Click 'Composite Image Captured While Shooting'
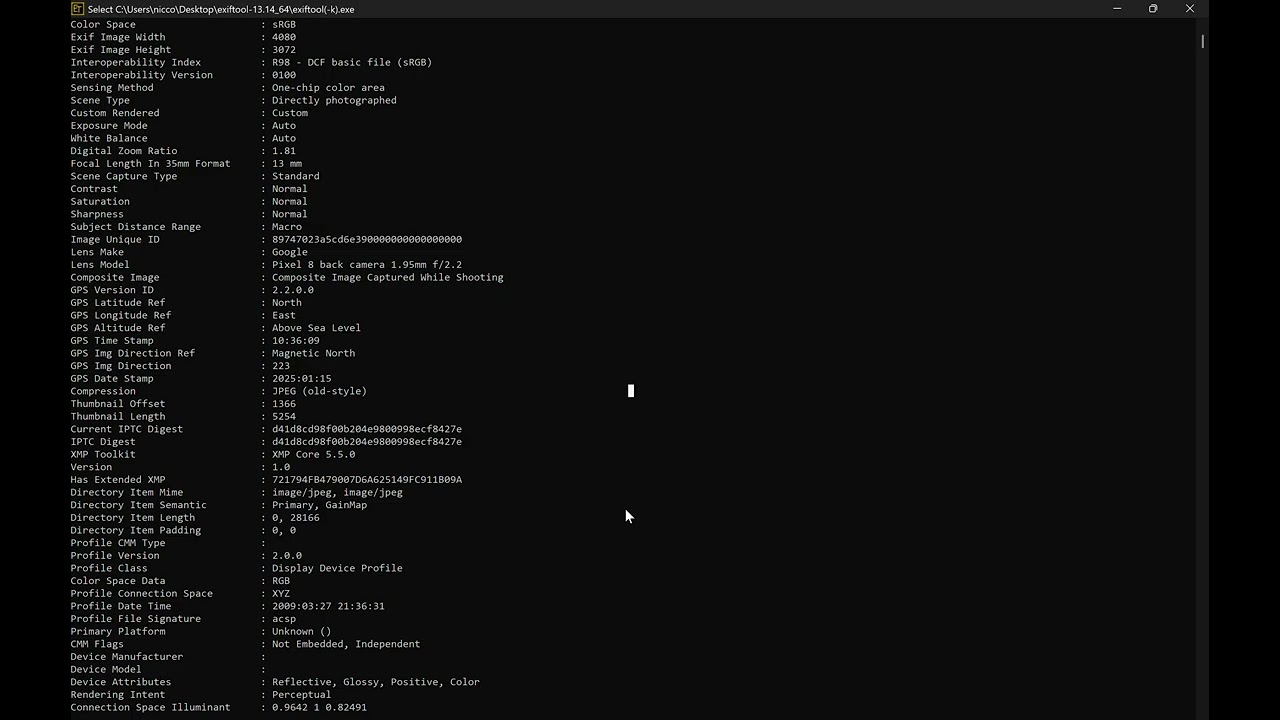 [388, 277]
